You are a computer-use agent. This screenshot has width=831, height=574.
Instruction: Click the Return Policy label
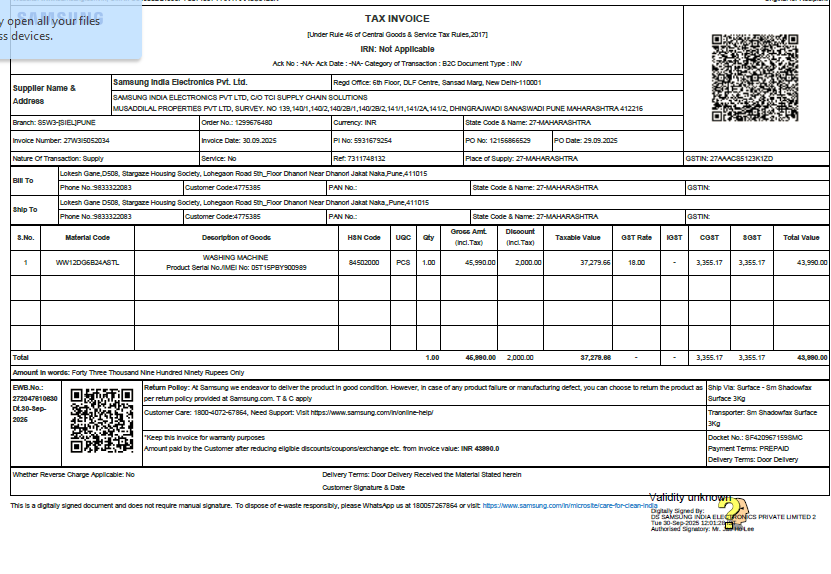[167, 387]
